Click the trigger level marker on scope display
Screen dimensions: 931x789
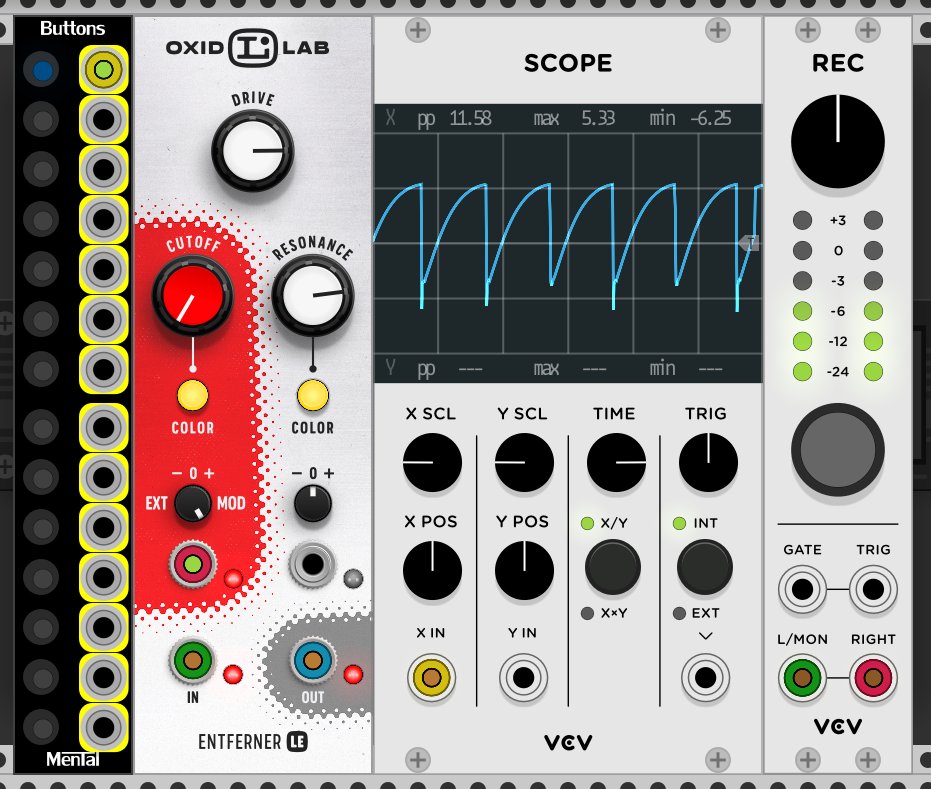[750, 242]
